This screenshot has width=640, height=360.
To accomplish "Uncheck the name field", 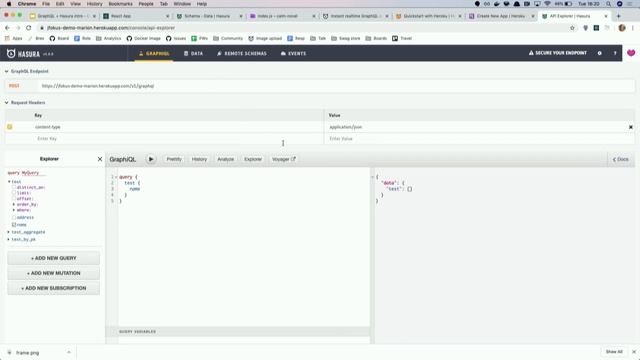I will click(14, 224).
